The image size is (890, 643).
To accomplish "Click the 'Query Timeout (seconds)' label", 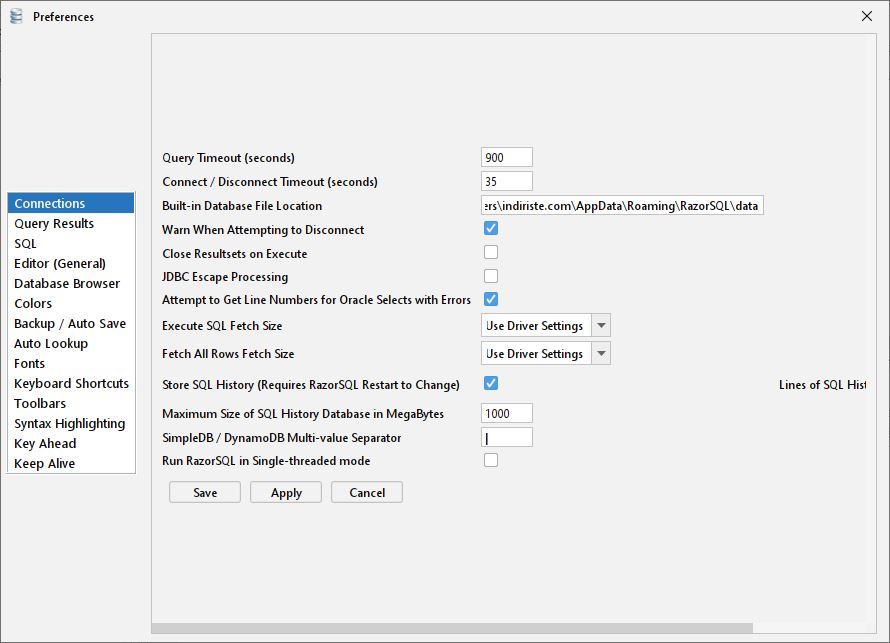I will [228, 158].
